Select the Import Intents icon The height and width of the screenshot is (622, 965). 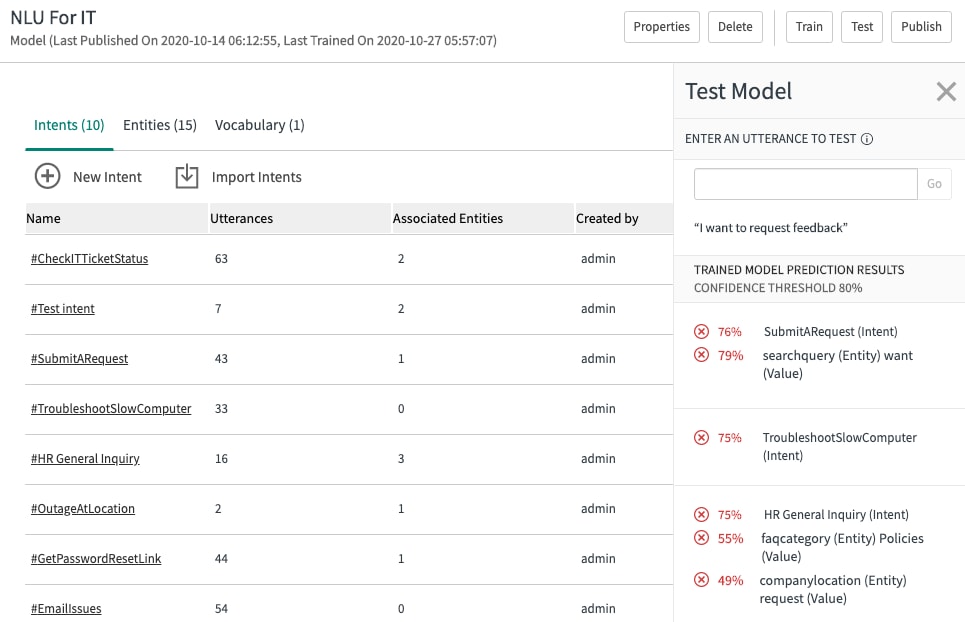pos(186,175)
